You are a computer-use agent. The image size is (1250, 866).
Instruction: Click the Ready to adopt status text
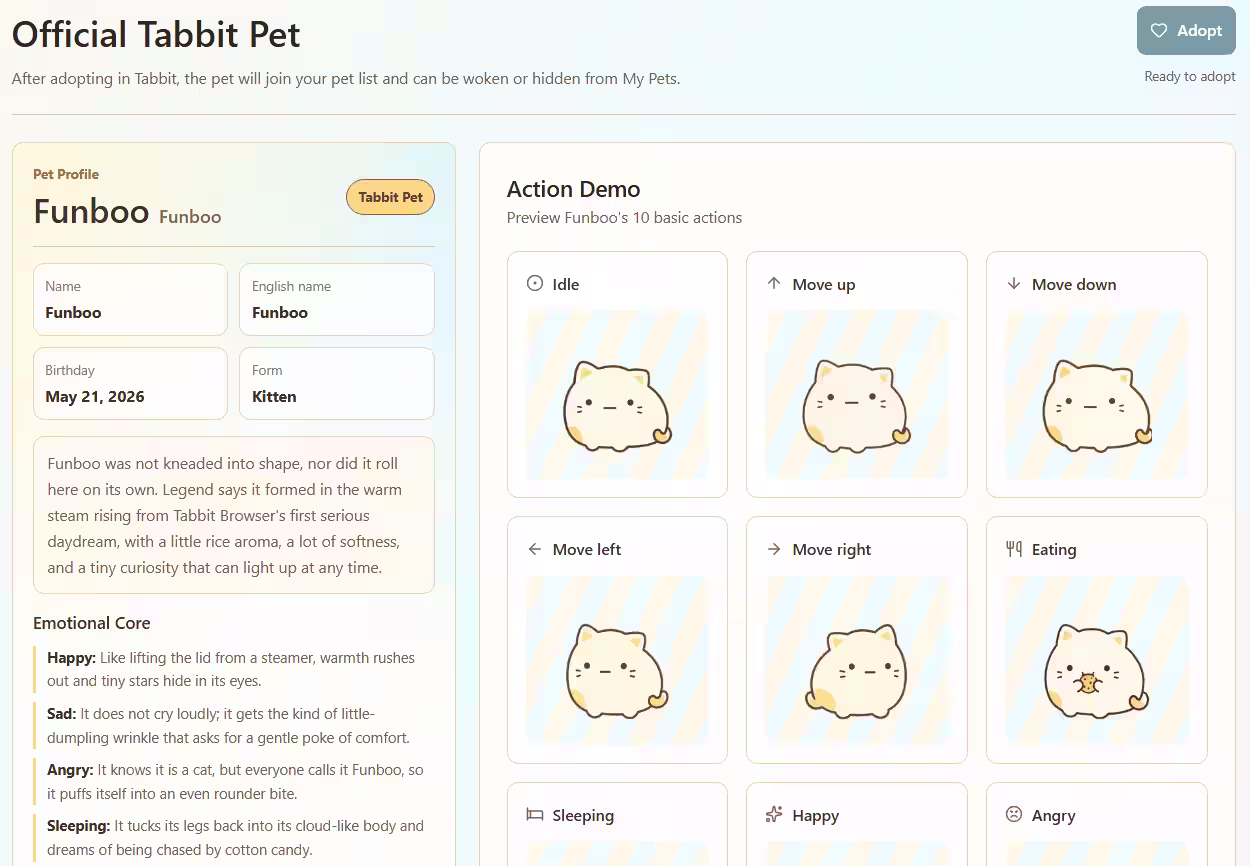1190,76
